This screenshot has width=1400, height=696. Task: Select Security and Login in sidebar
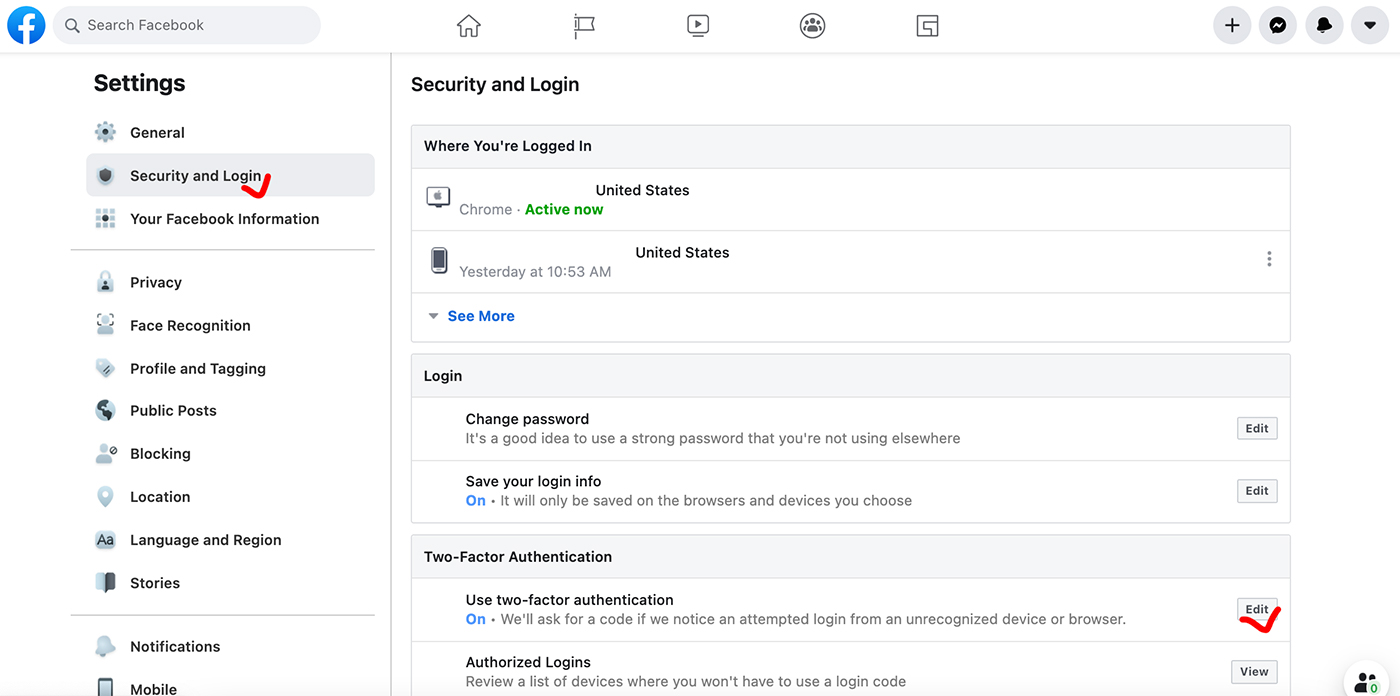(x=195, y=176)
